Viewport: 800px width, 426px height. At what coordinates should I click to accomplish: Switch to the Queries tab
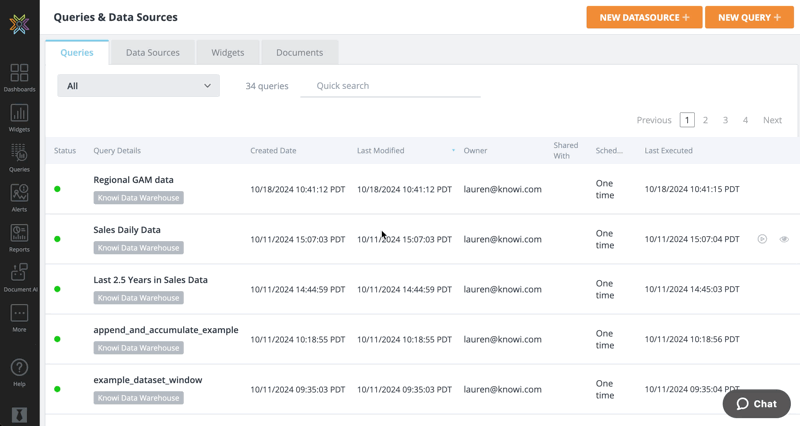click(x=77, y=53)
